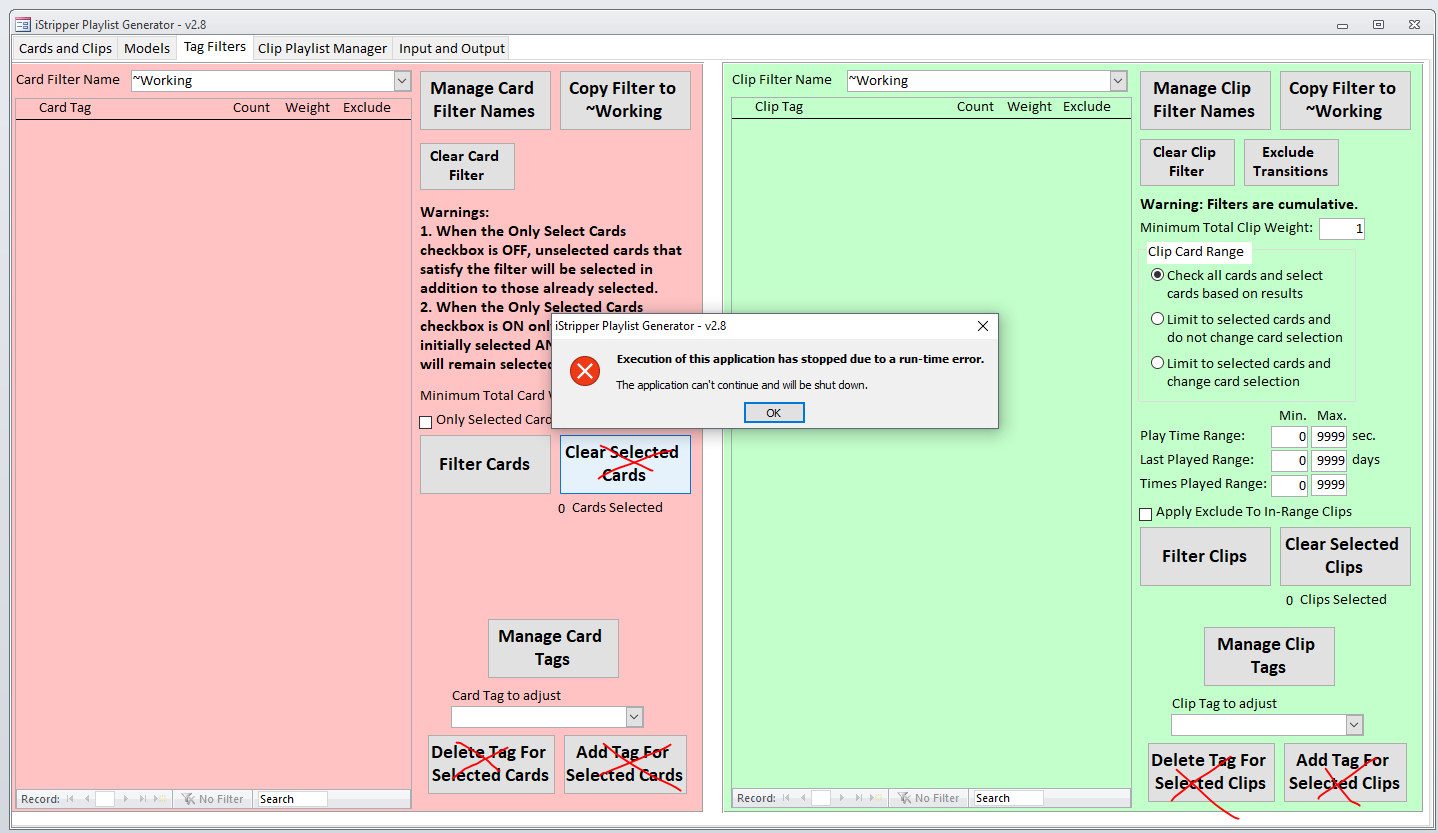Screen dimensions: 1438x833
Task: Click No Filter icon under card tag list
Action: (x=187, y=799)
